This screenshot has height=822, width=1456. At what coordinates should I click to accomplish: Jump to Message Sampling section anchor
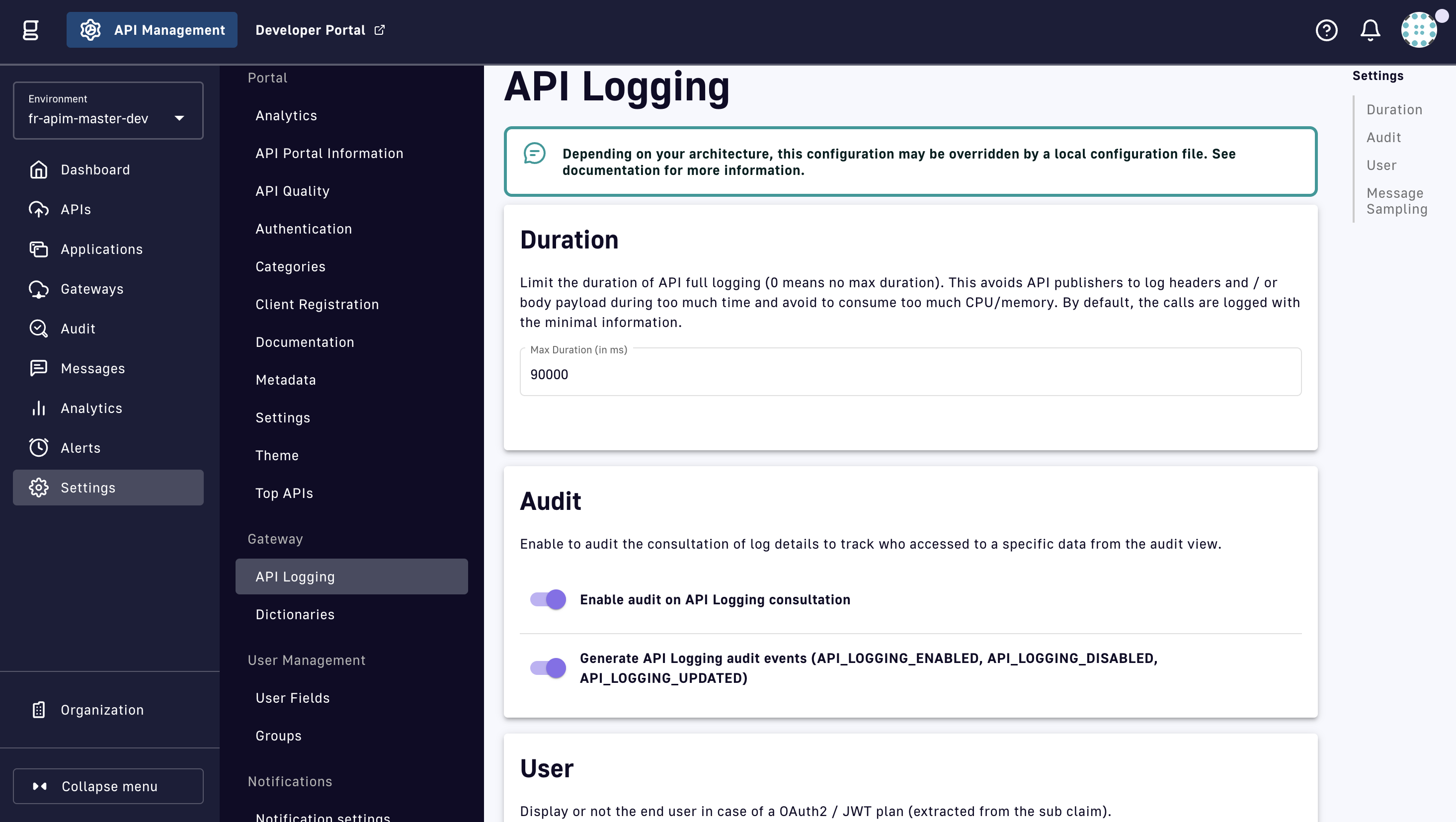tap(1396, 201)
